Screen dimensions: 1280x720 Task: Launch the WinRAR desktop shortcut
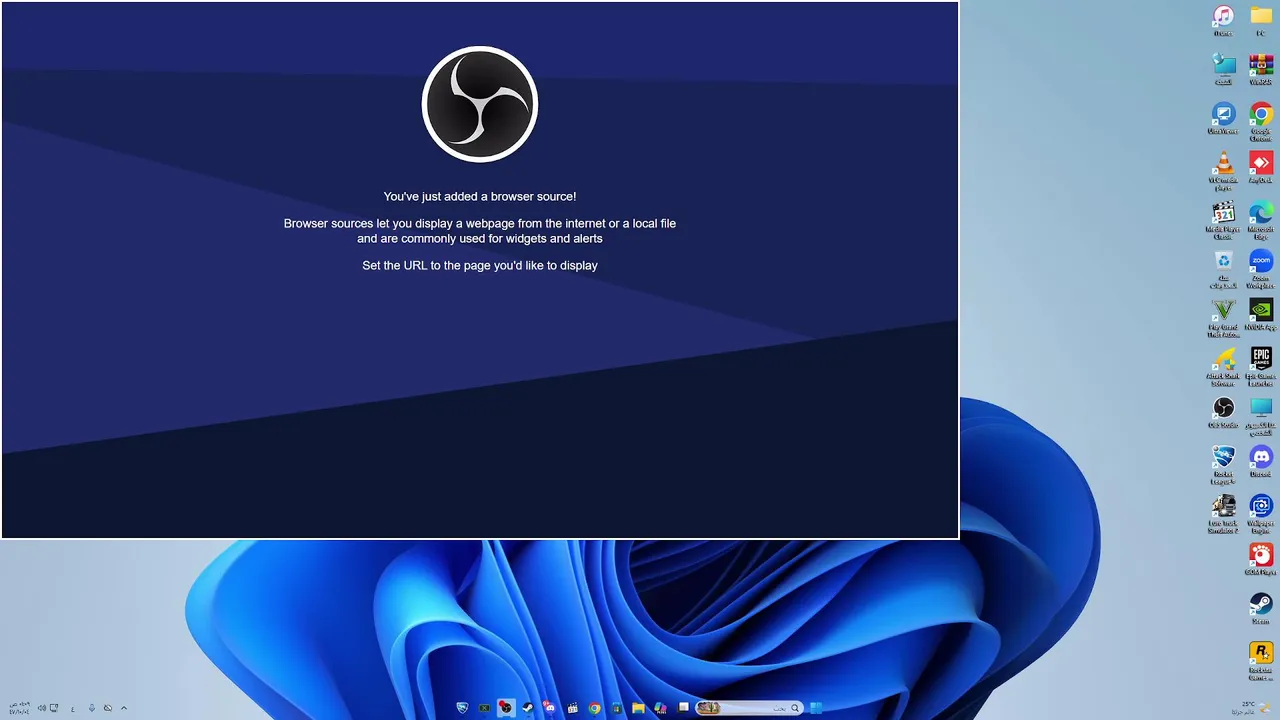(x=1261, y=69)
